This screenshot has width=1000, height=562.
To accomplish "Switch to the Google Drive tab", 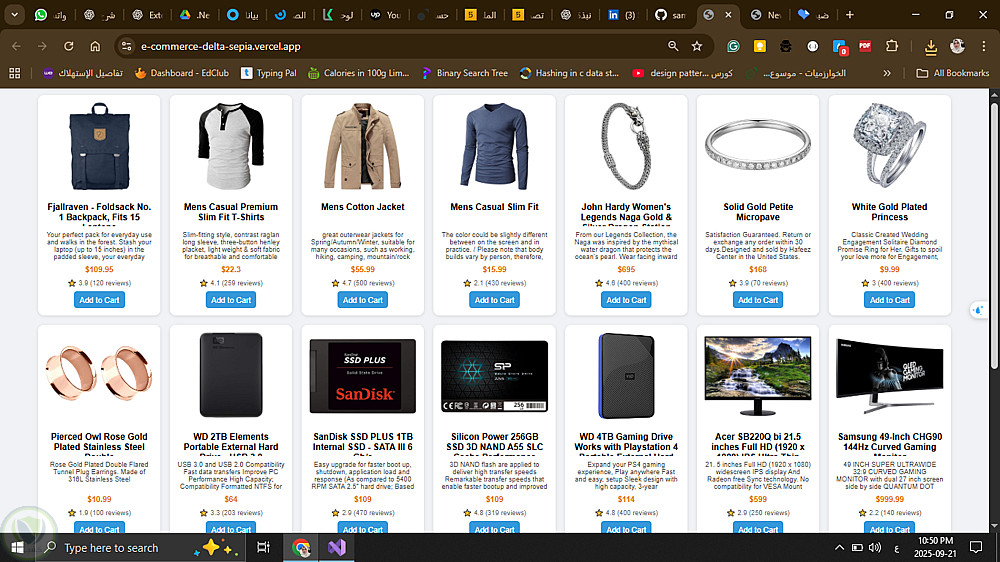I will [x=195, y=14].
